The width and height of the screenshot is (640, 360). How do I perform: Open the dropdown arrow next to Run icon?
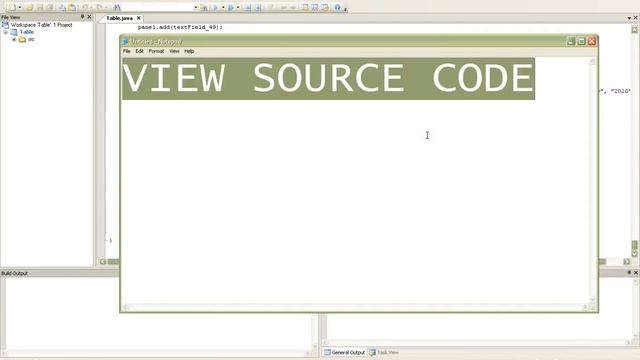pos(223,7)
